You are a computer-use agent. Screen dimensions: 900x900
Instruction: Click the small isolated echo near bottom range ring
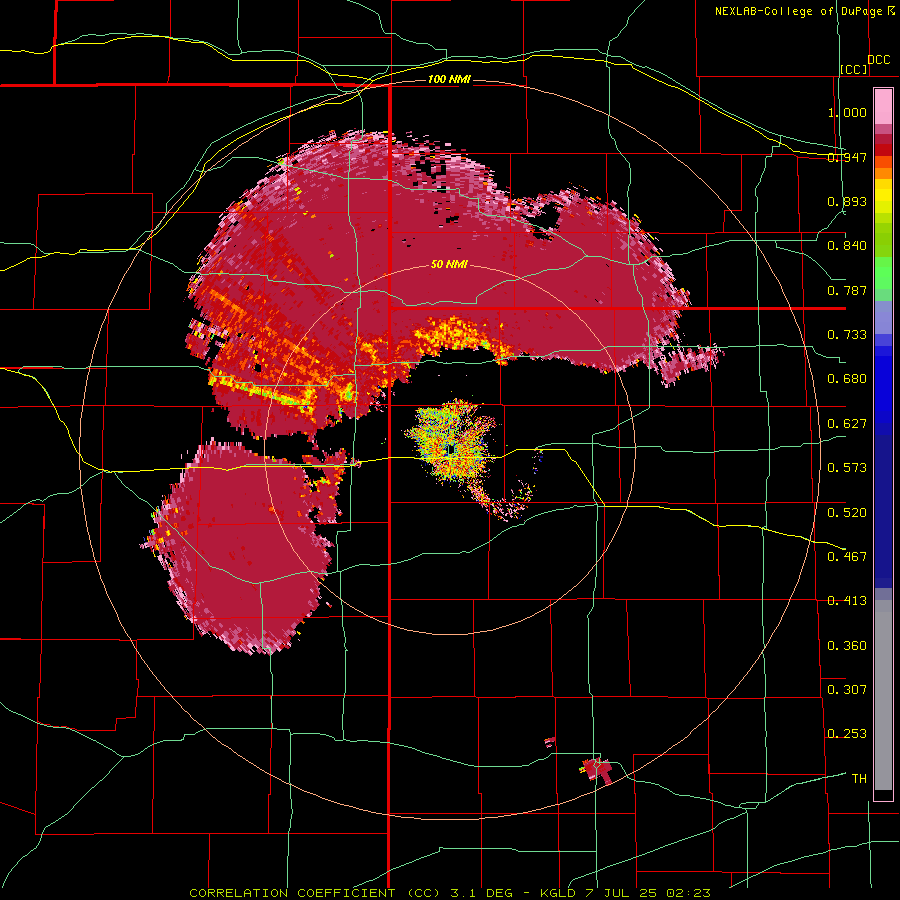597,769
